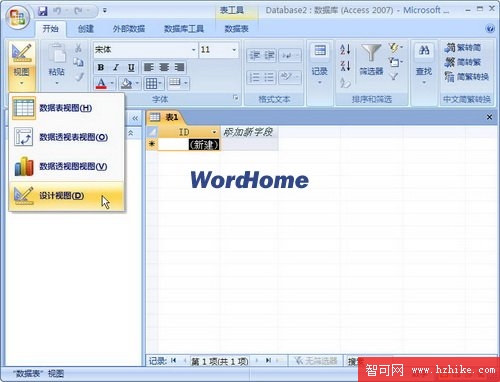Select 数据表视图(H) from view menu
The height and width of the screenshot is (382, 500).
tap(67, 108)
